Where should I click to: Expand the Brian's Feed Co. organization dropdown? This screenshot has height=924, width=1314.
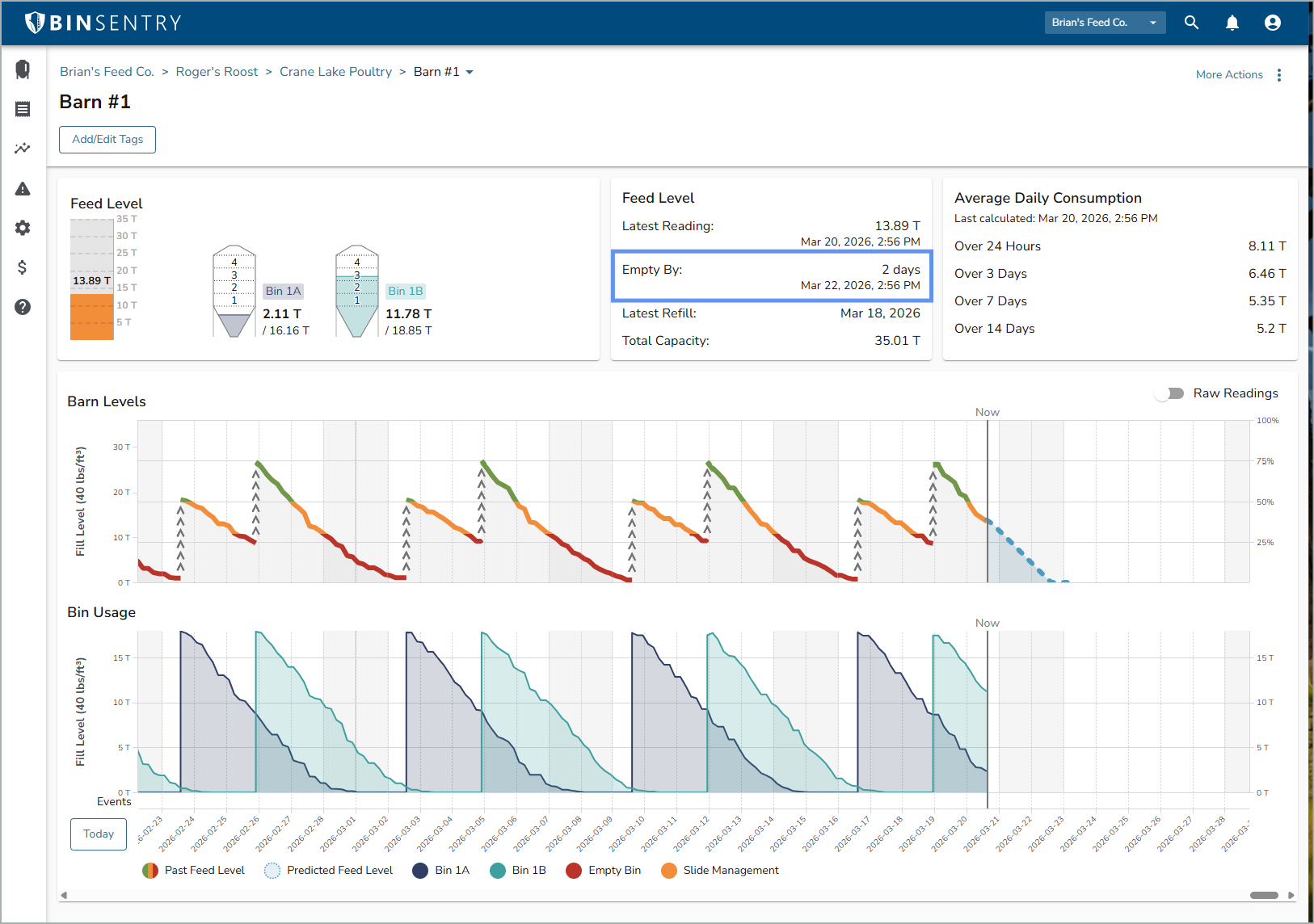pyautogui.click(x=1104, y=23)
